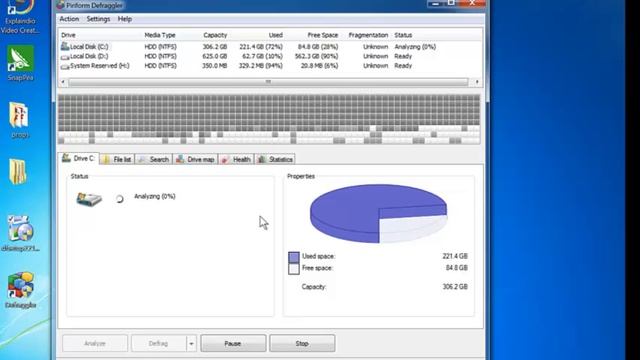
Task: Open the Explaindio Video Creator desktop icon
Action: click(20, 16)
